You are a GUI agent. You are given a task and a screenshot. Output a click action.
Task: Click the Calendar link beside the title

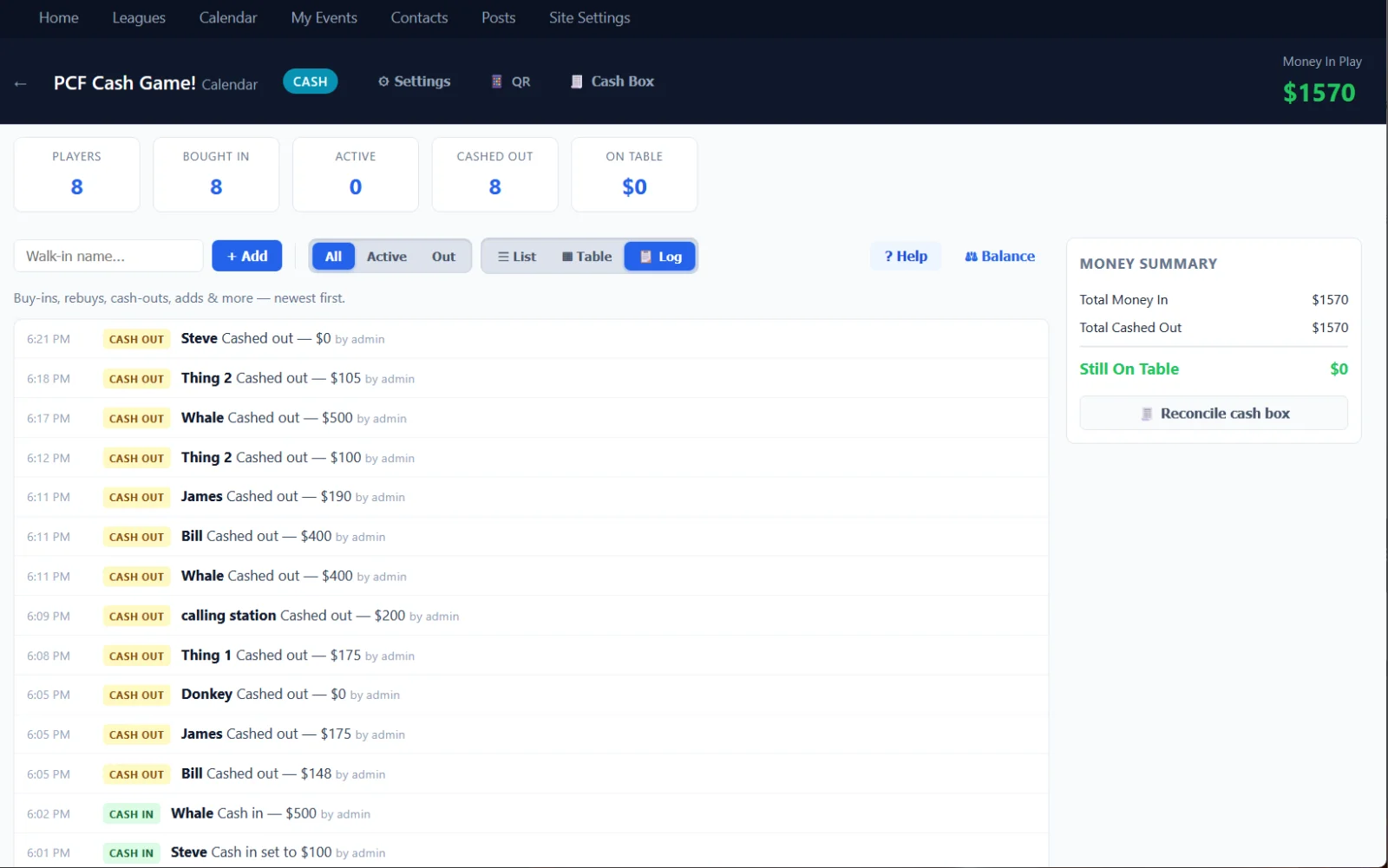(x=230, y=84)
